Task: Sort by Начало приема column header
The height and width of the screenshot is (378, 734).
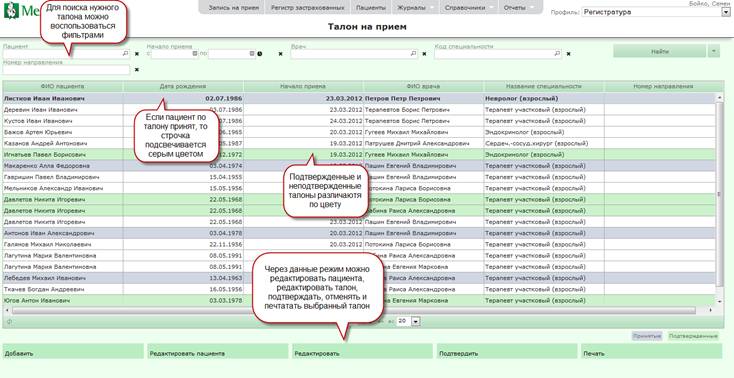Action: coord(303,87)
